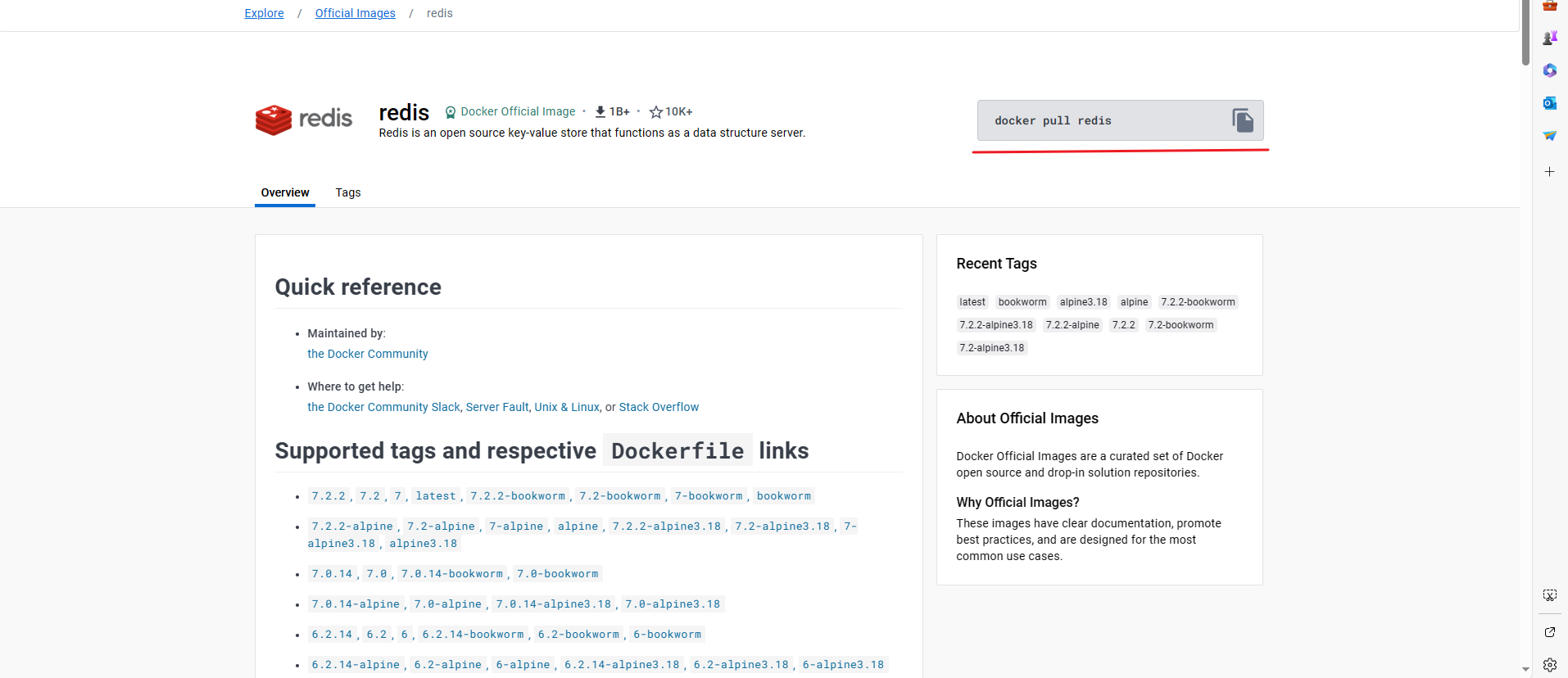The width and height of the screenshot is (1568, 678).
Task: Open the Docker Community link
Action: 367,354
